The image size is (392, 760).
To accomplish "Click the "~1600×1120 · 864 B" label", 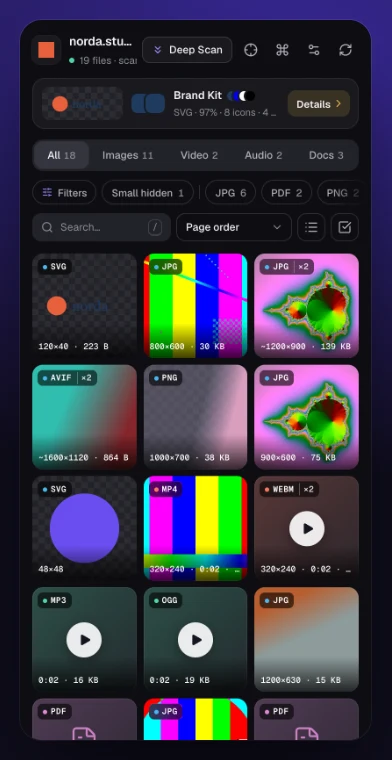I will [x=83, y=458].
